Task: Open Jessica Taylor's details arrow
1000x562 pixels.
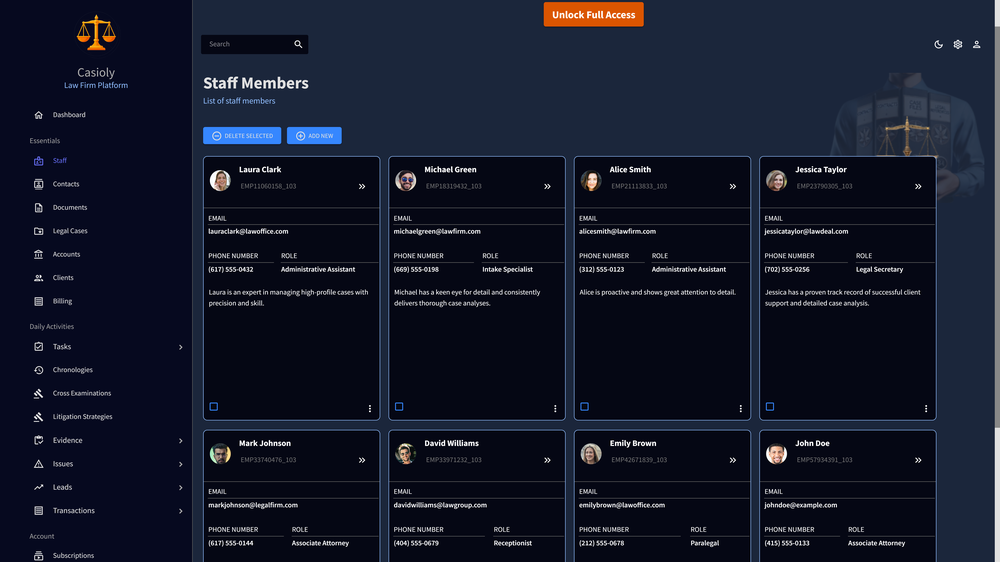Action: pos(918,186)
